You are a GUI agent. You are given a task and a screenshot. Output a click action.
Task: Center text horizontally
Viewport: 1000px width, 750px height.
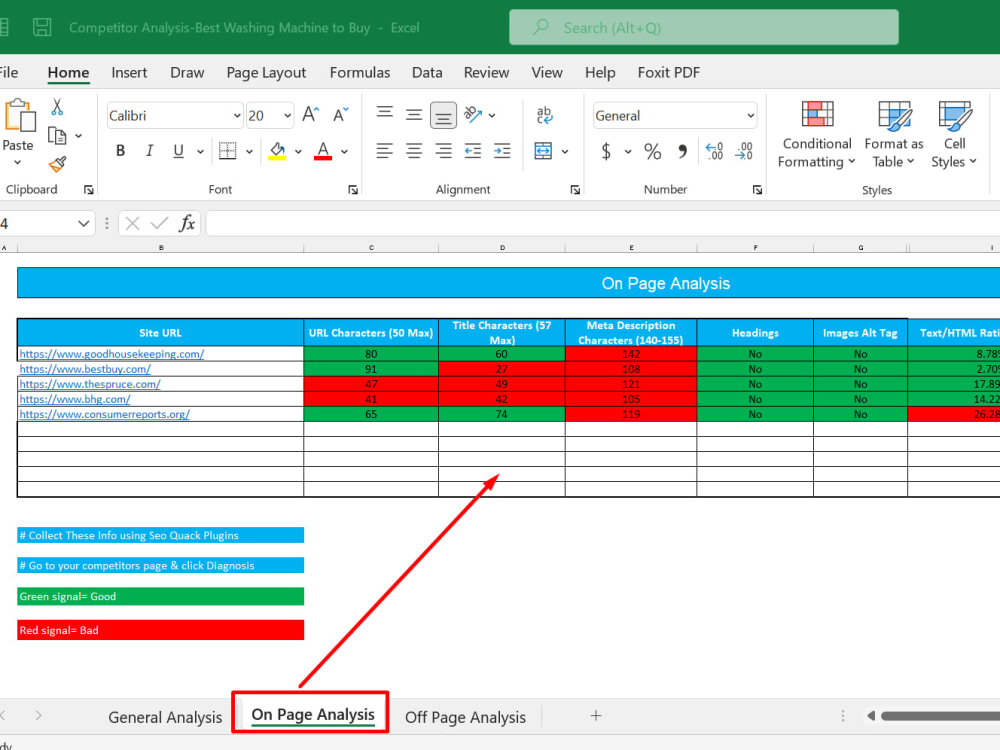414,151
